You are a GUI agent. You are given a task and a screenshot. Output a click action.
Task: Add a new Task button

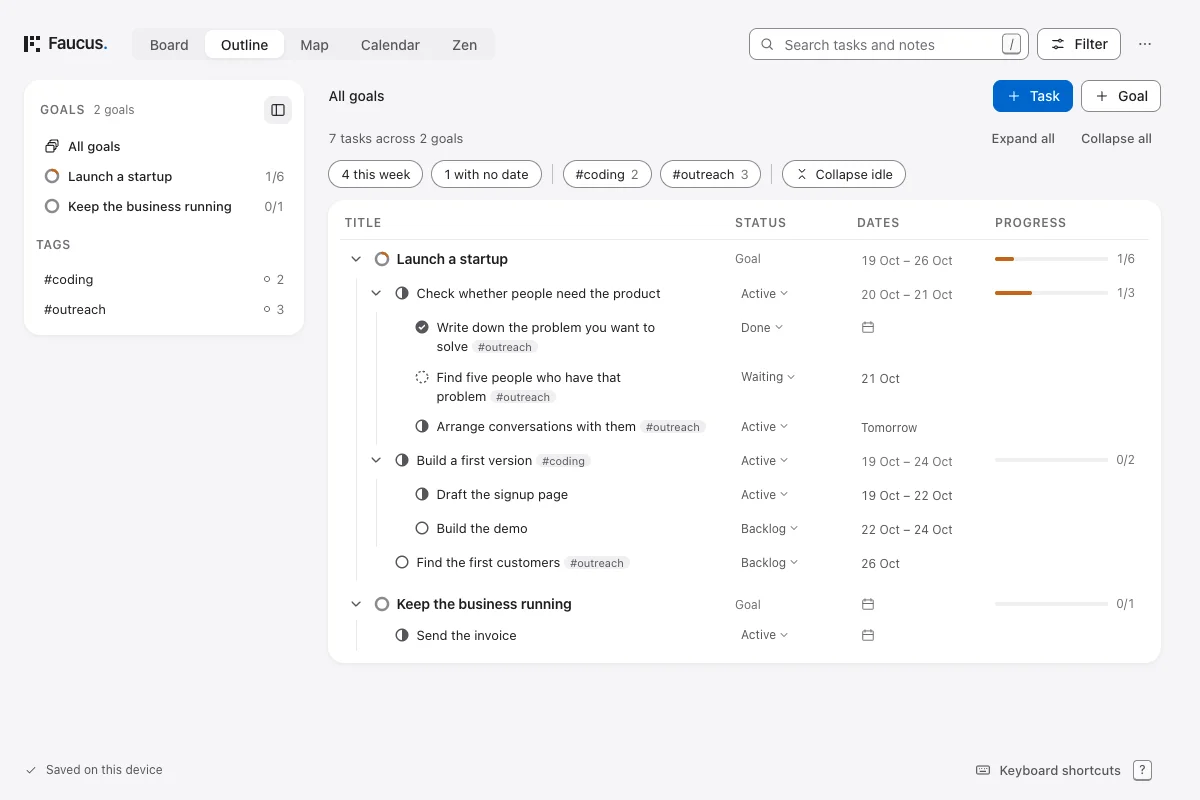(x=1033, y=96)
